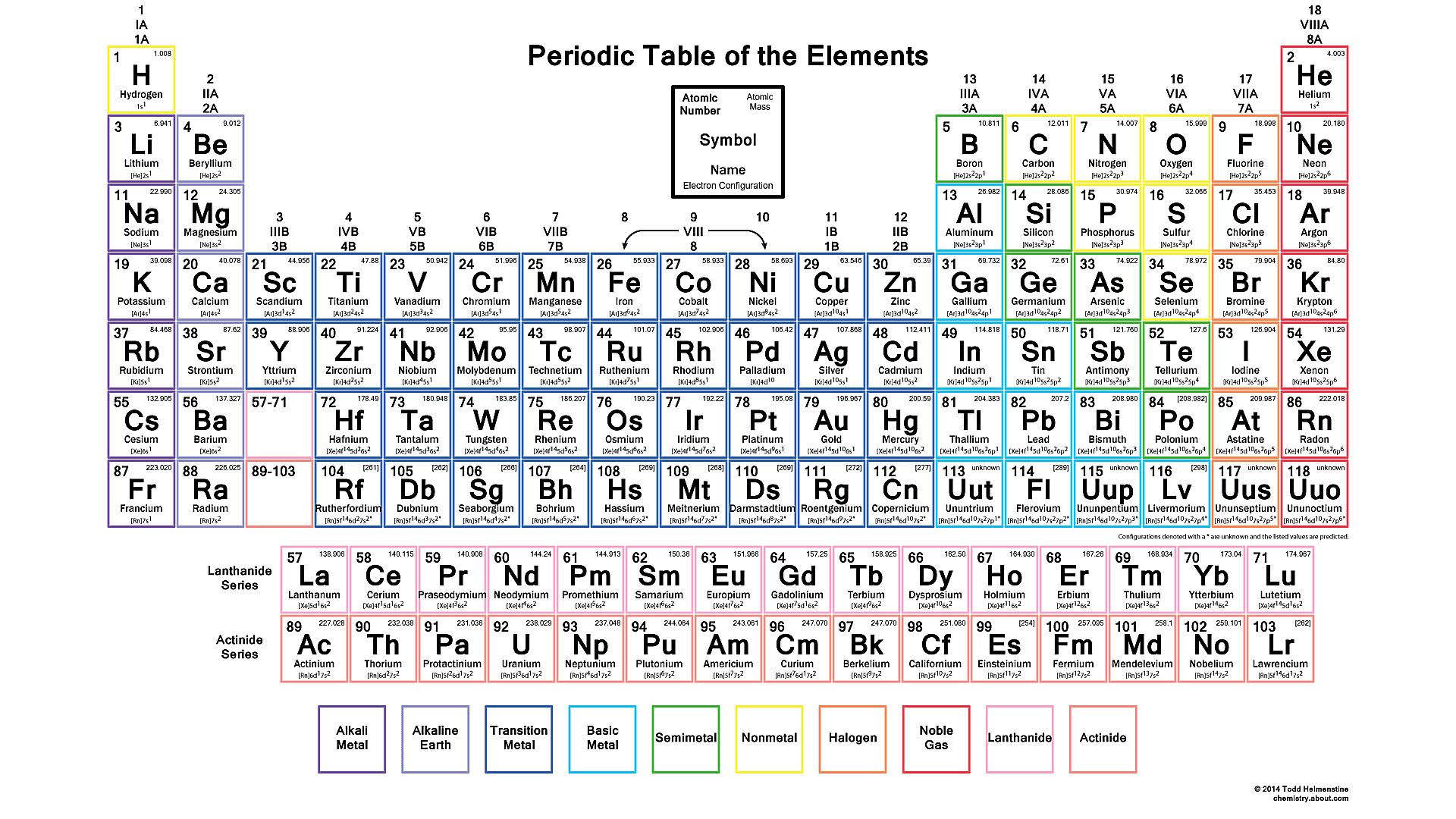
Task: Click the Hydrogen element cell
Action: [141, 80]
